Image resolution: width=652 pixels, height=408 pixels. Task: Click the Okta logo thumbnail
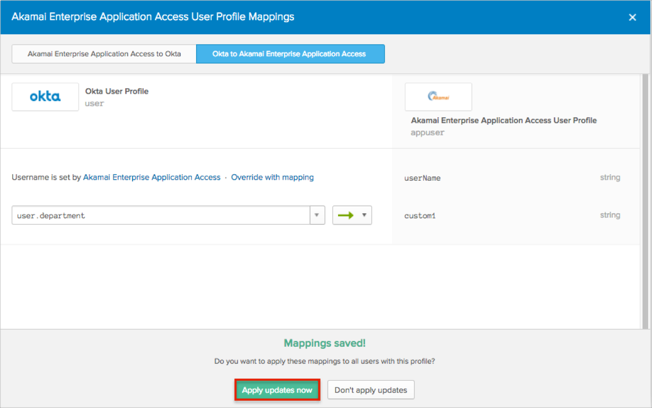pyautogui.click(x=45, y=97)
